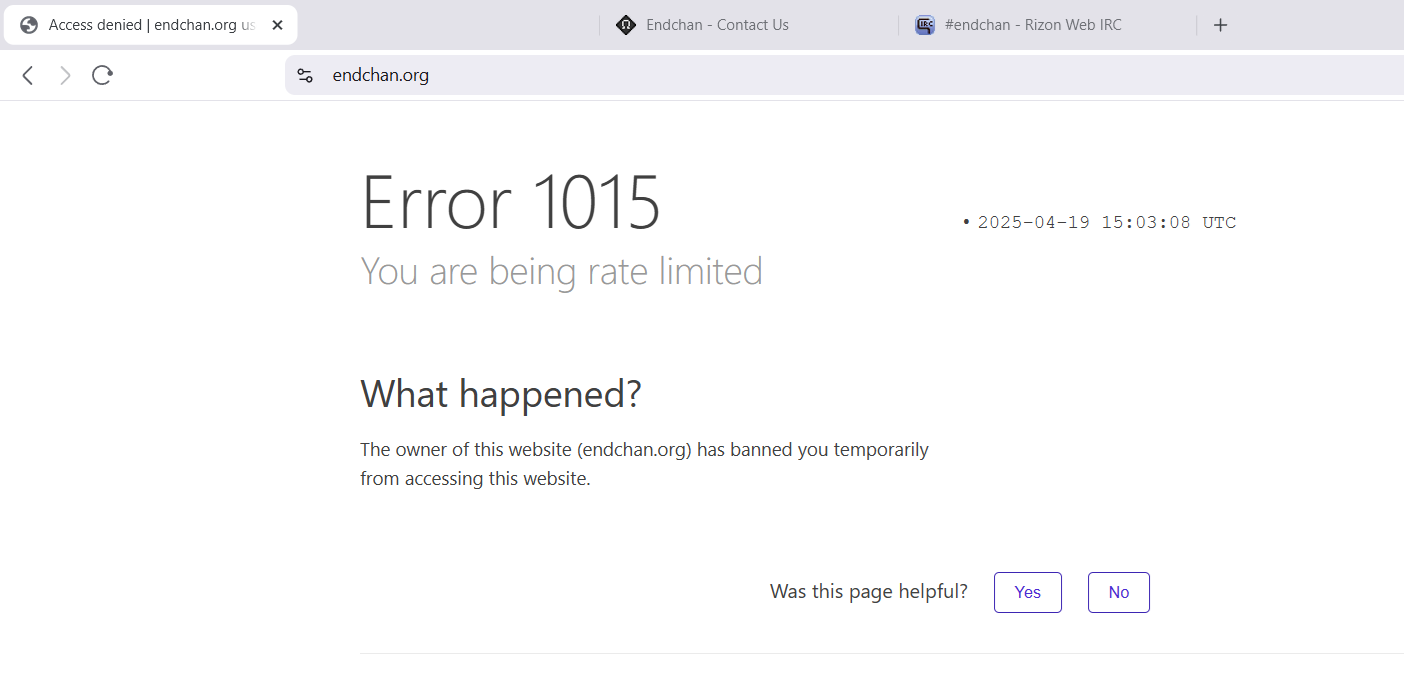Reload the endchan.org page

click(x=102, y=75)
